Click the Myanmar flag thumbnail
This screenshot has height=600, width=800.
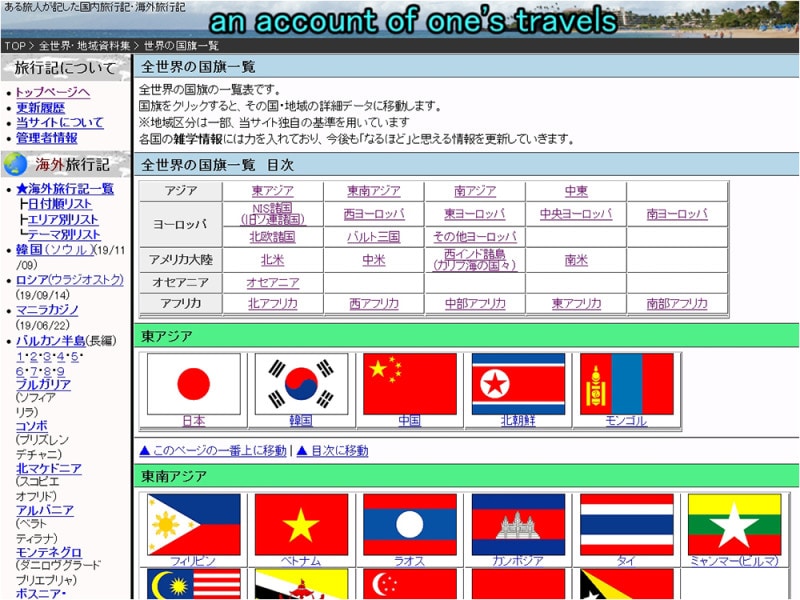pos(734,525)
